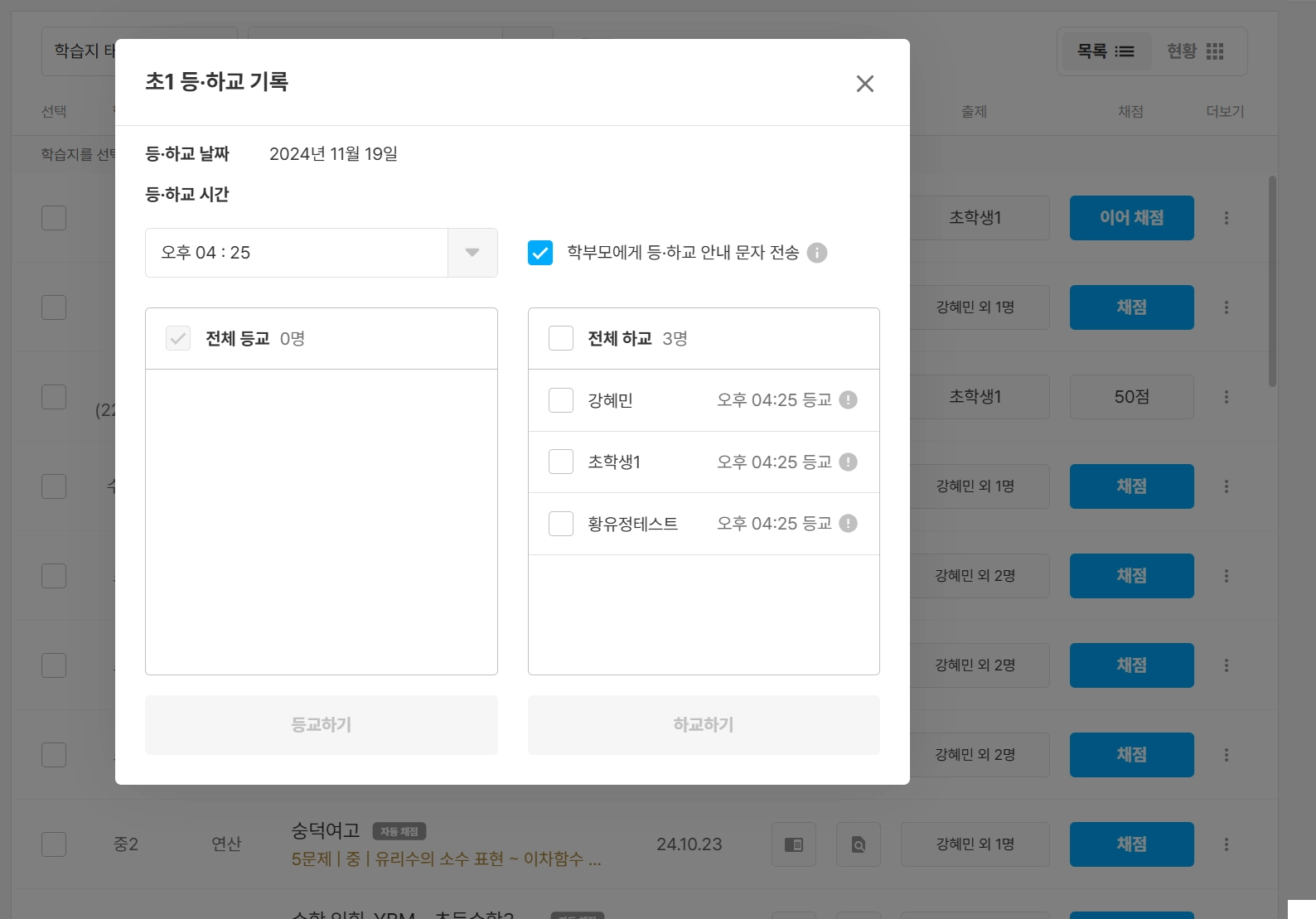The width and height of the screenshot is (1316, 919).
Task: Click the alert icon in 황유정테스트 row
Action: click(848, 524)
